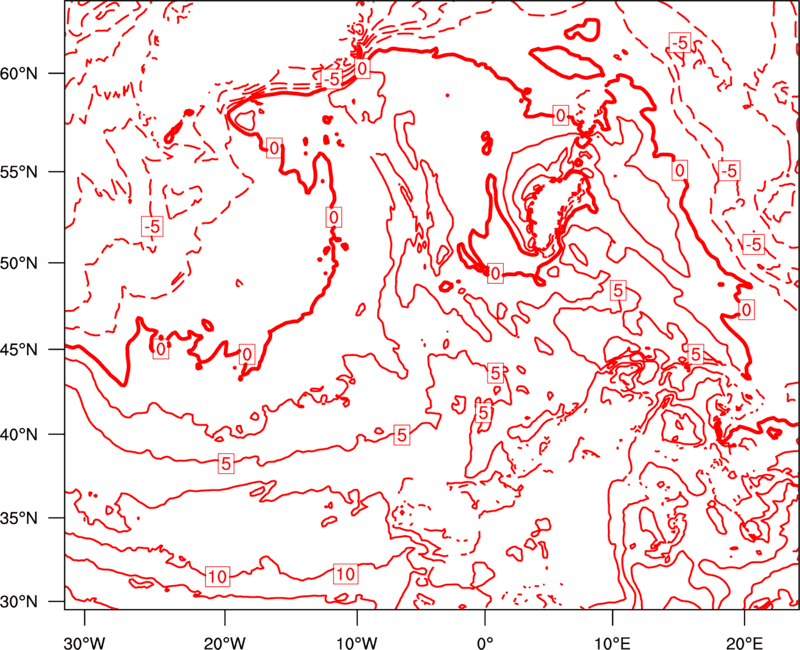The height and width of the screenshot is (650, 800).
Task: Click the 10°W longitude axis label
Action: pos(357,642)
